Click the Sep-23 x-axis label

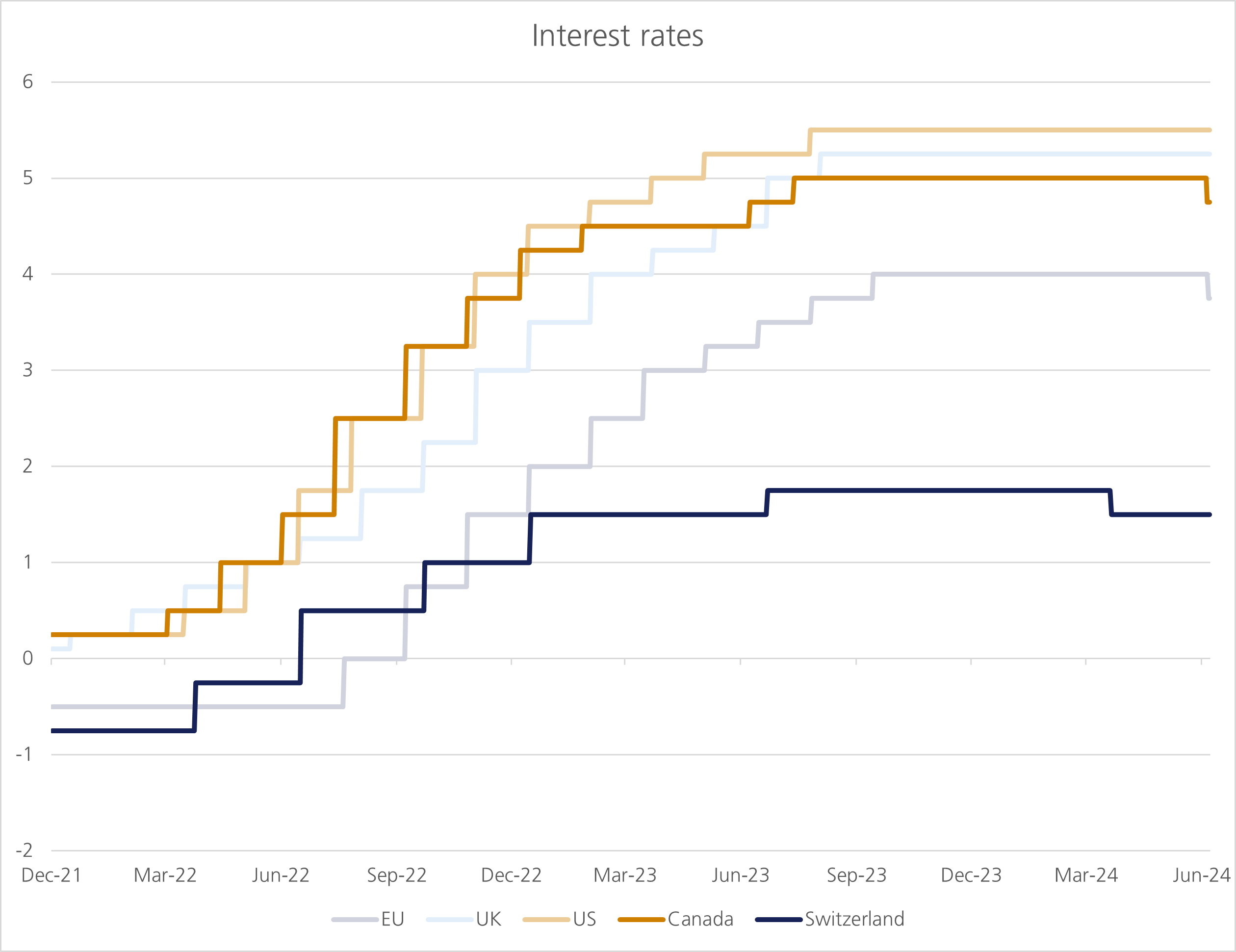[x=856, y=875]
